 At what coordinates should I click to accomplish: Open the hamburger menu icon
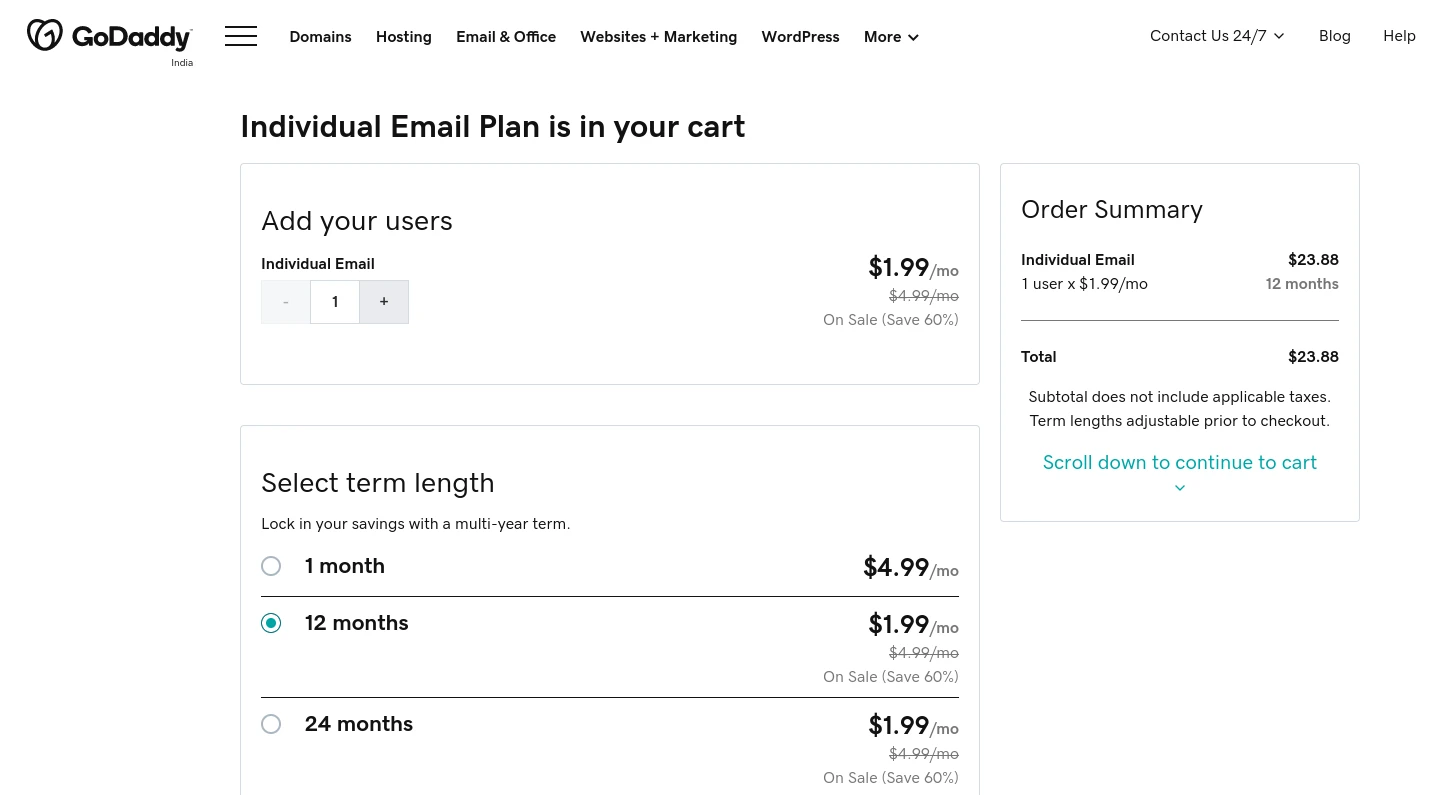241,37
